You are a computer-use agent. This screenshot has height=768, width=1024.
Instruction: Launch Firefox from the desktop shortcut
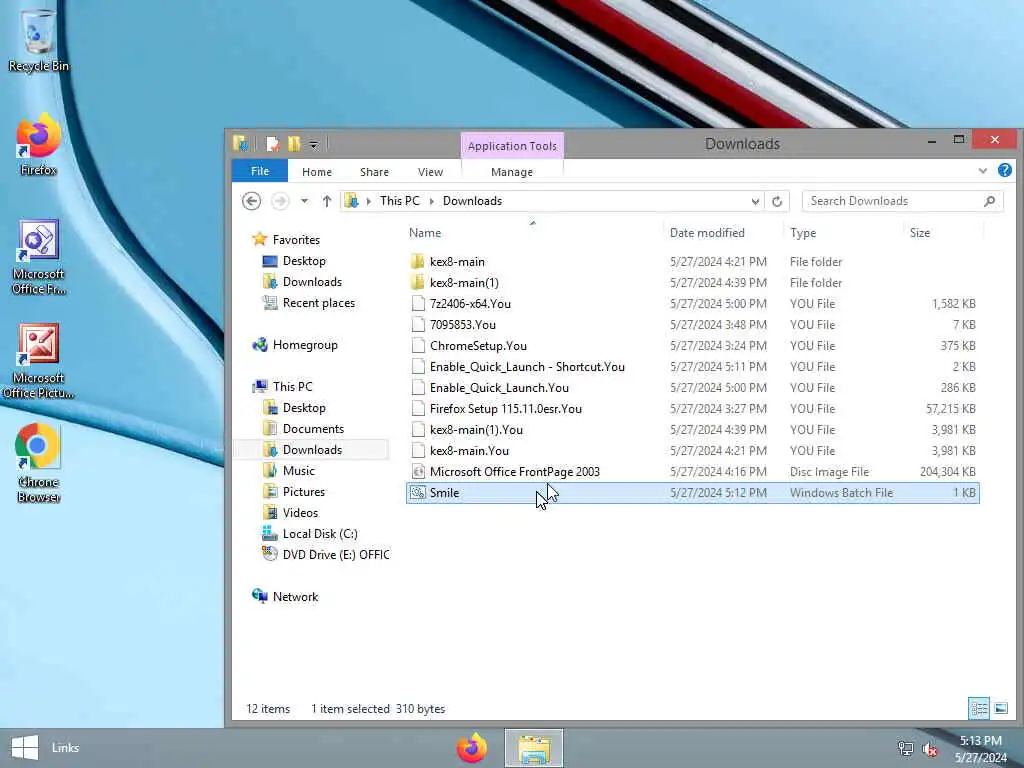coord(38,145)
